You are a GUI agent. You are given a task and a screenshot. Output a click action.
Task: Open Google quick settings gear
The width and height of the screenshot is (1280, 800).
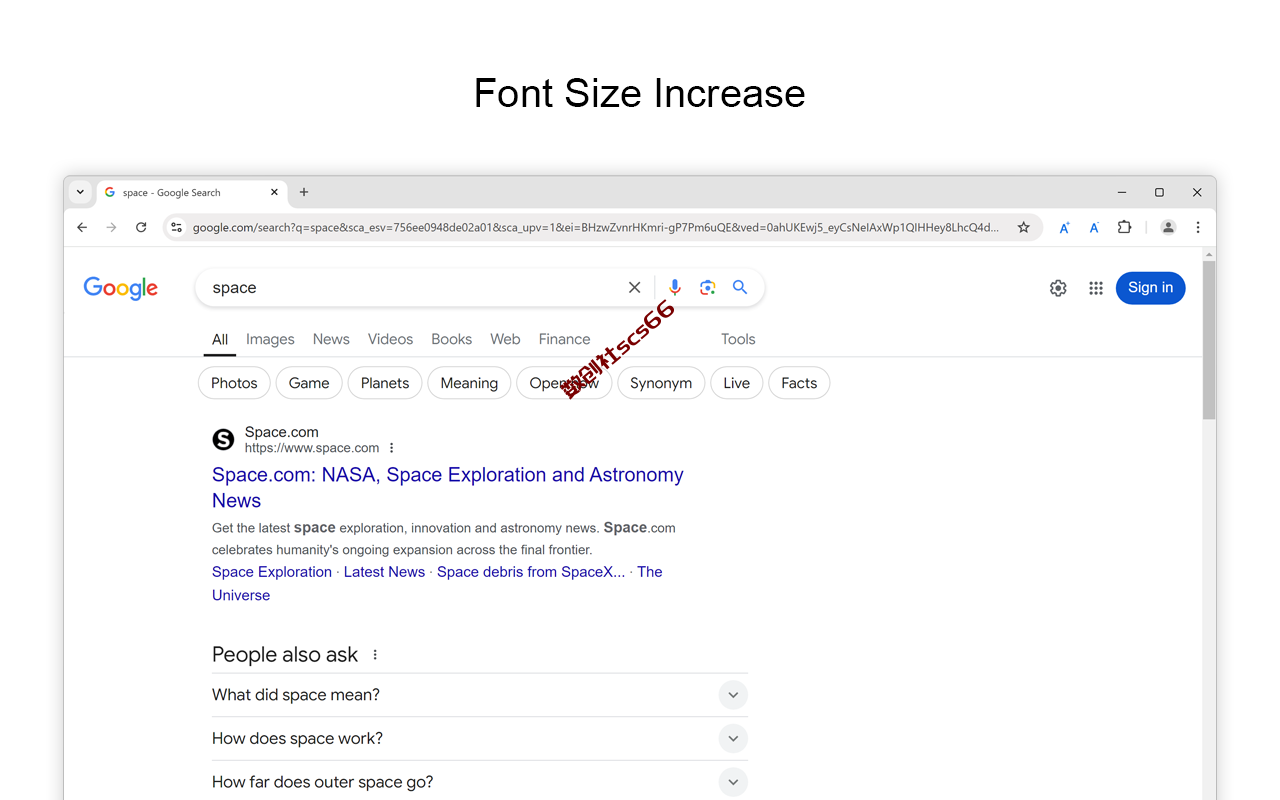(1058, 288)
